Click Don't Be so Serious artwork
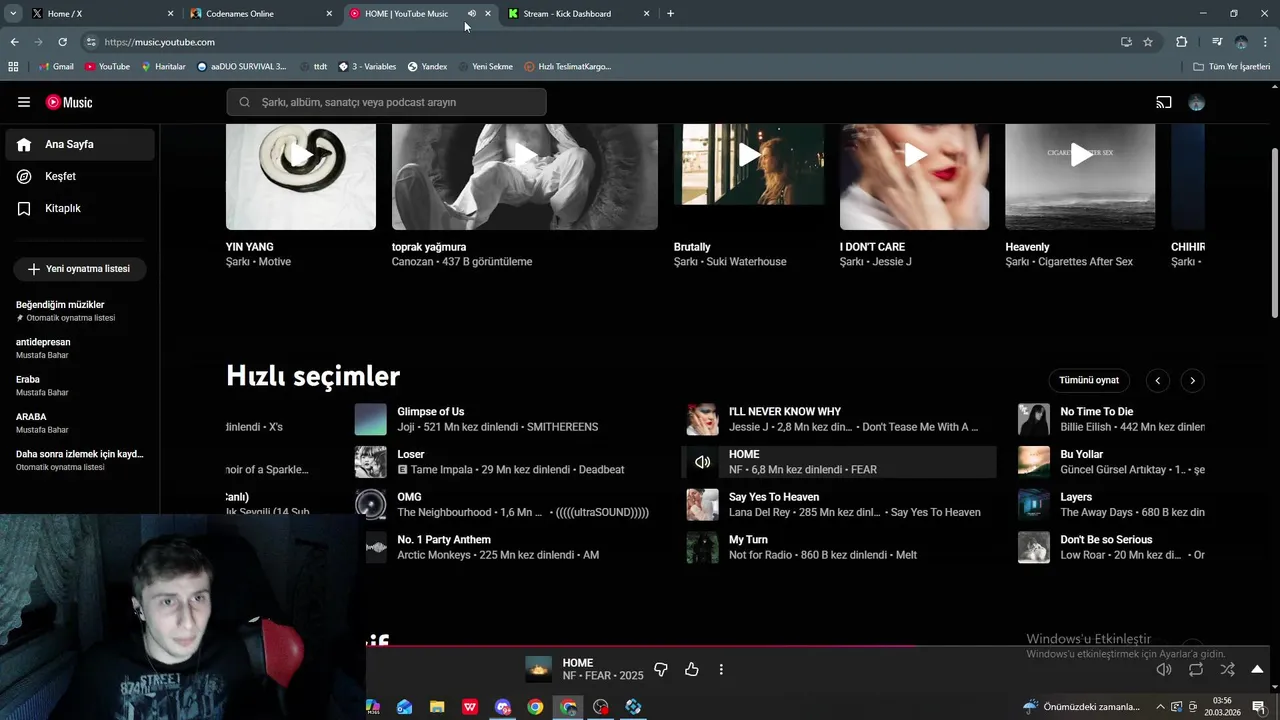Image resolution: width=1280 pixels, height=720 pixels. pyautogui.click(x=1034, y=547)
